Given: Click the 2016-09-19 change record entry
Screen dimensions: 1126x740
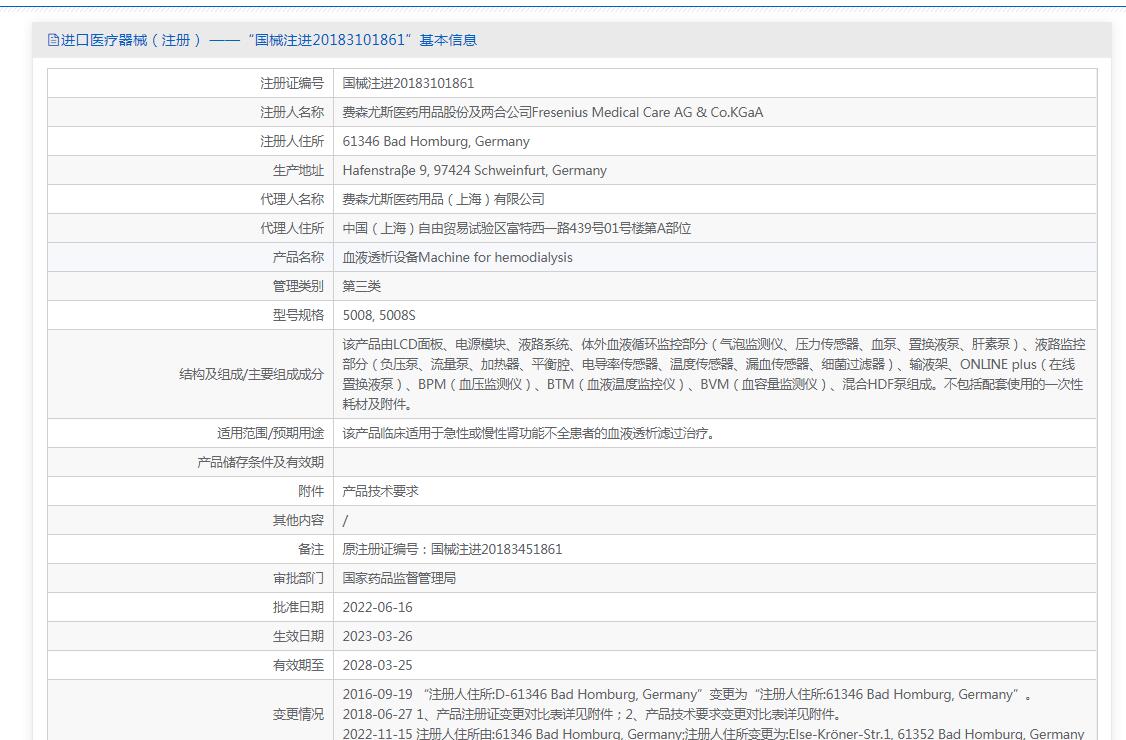Looking at the screenshot, I should [686, 694].
